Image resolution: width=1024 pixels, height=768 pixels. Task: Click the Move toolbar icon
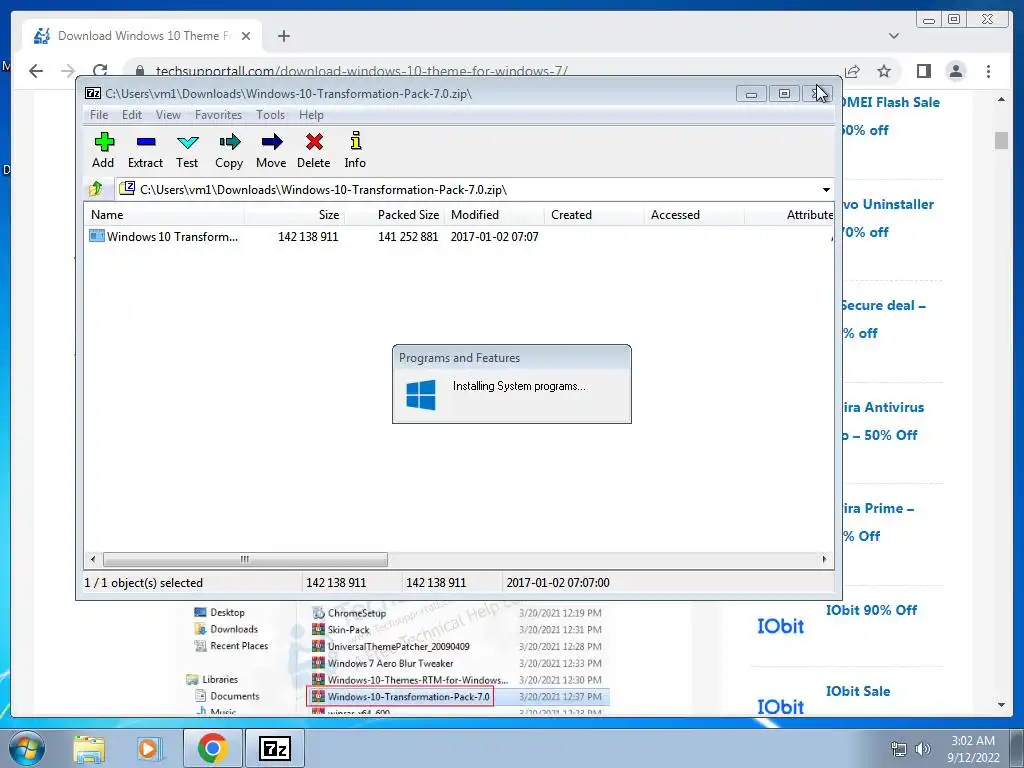271,150
